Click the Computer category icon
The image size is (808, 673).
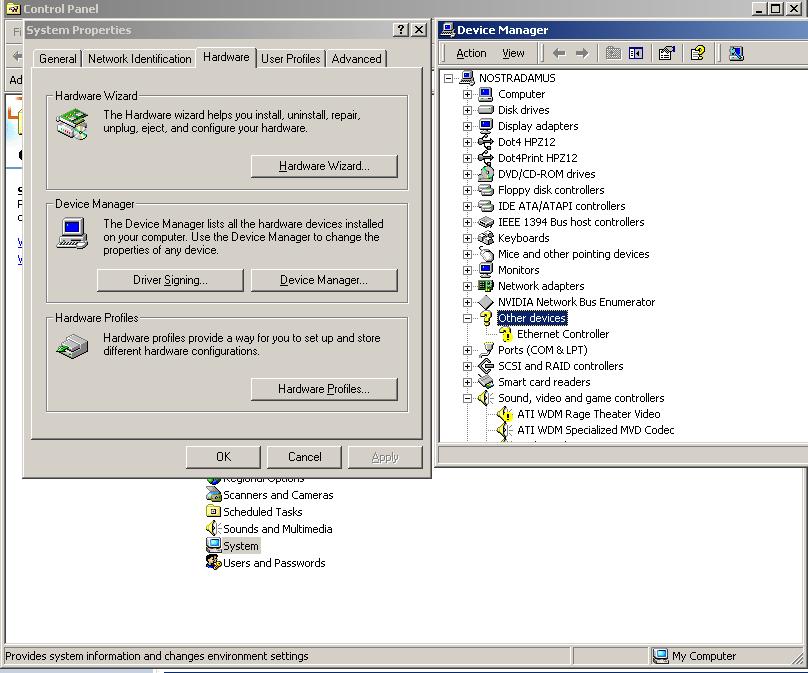(485, 94)
